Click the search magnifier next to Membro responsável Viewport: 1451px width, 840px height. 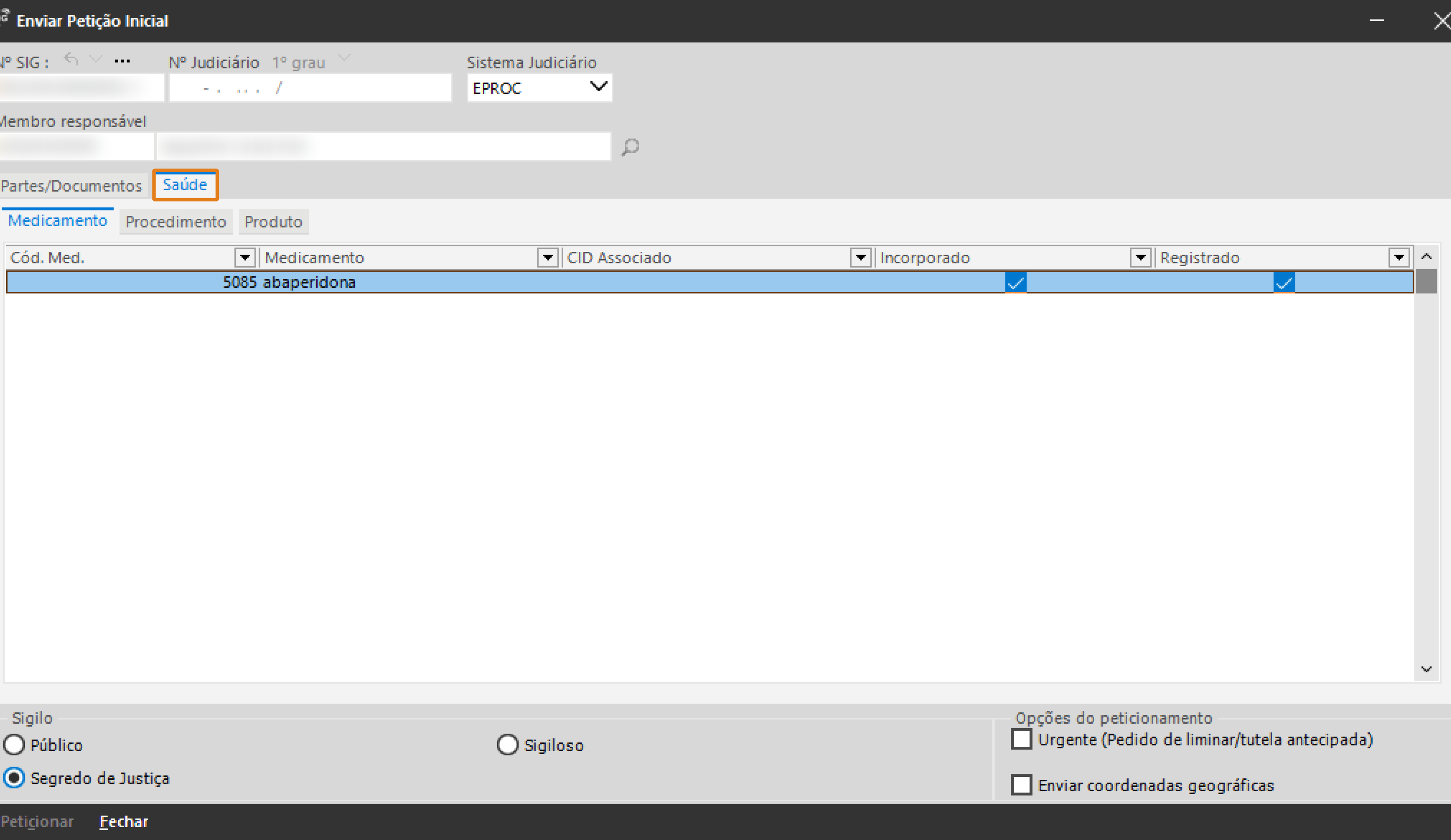(x=630, y=147)
